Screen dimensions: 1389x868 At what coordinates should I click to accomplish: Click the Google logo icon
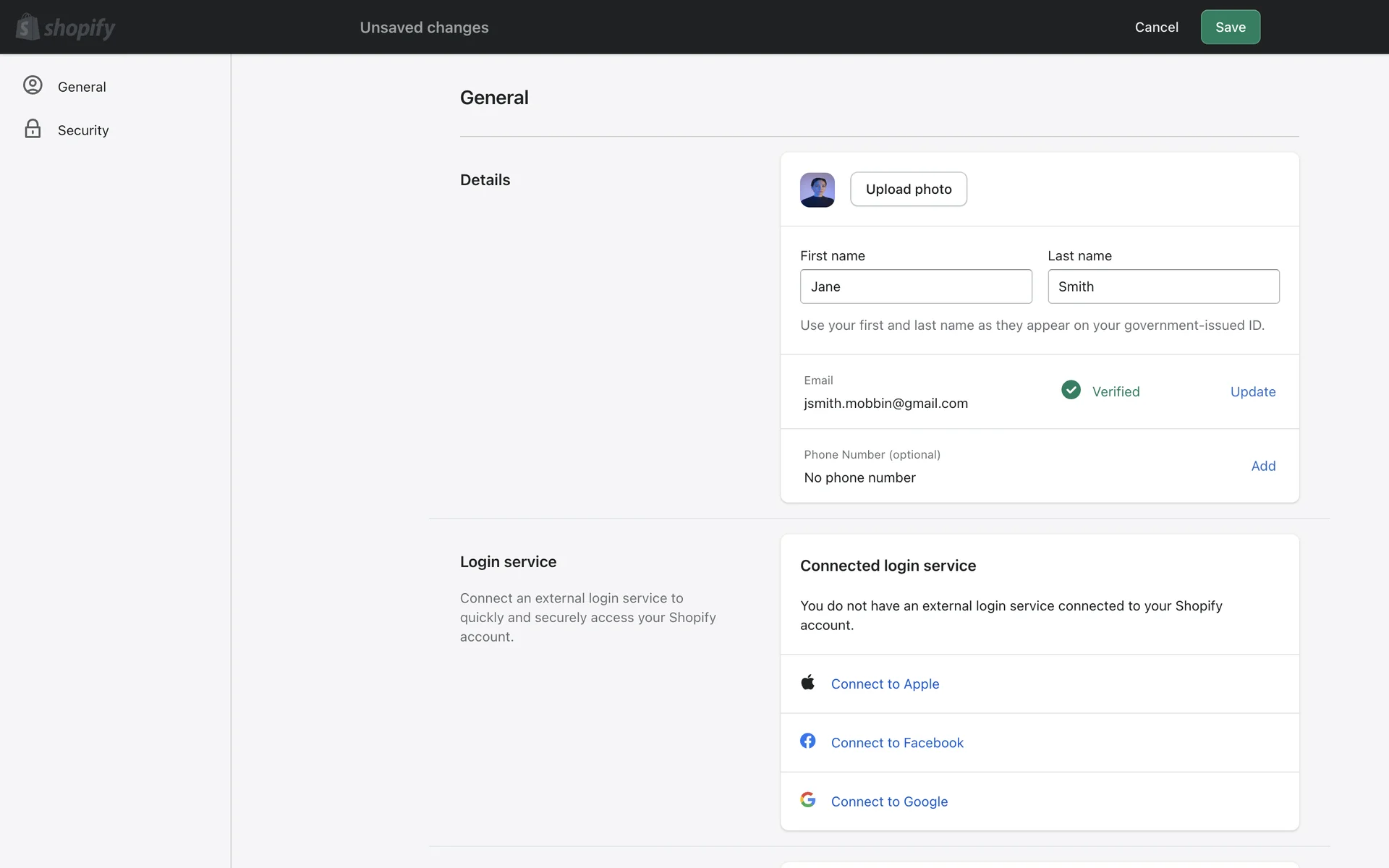coord(808,800)
